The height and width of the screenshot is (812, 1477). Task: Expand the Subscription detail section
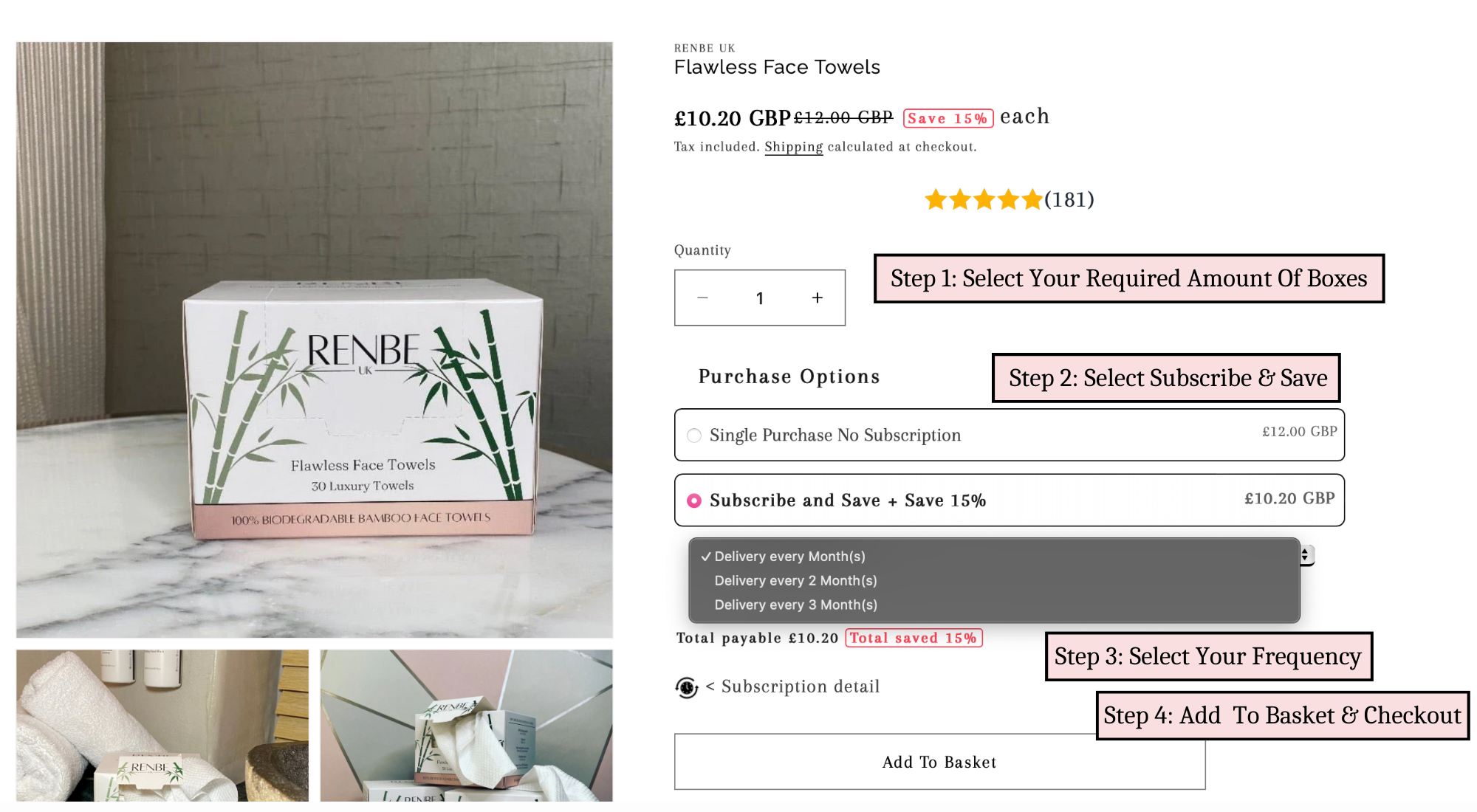pyautogui.click(x=792, y=687)
